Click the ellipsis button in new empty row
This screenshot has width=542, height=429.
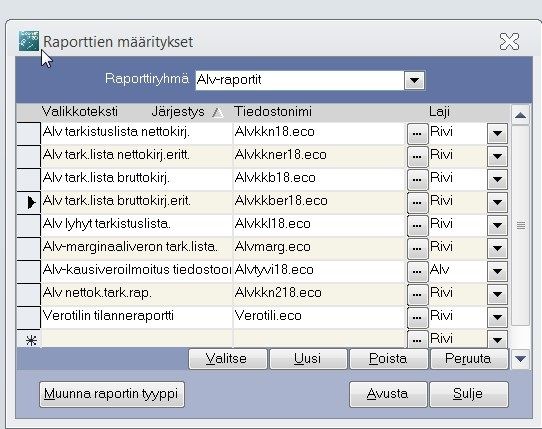point(417,339)
